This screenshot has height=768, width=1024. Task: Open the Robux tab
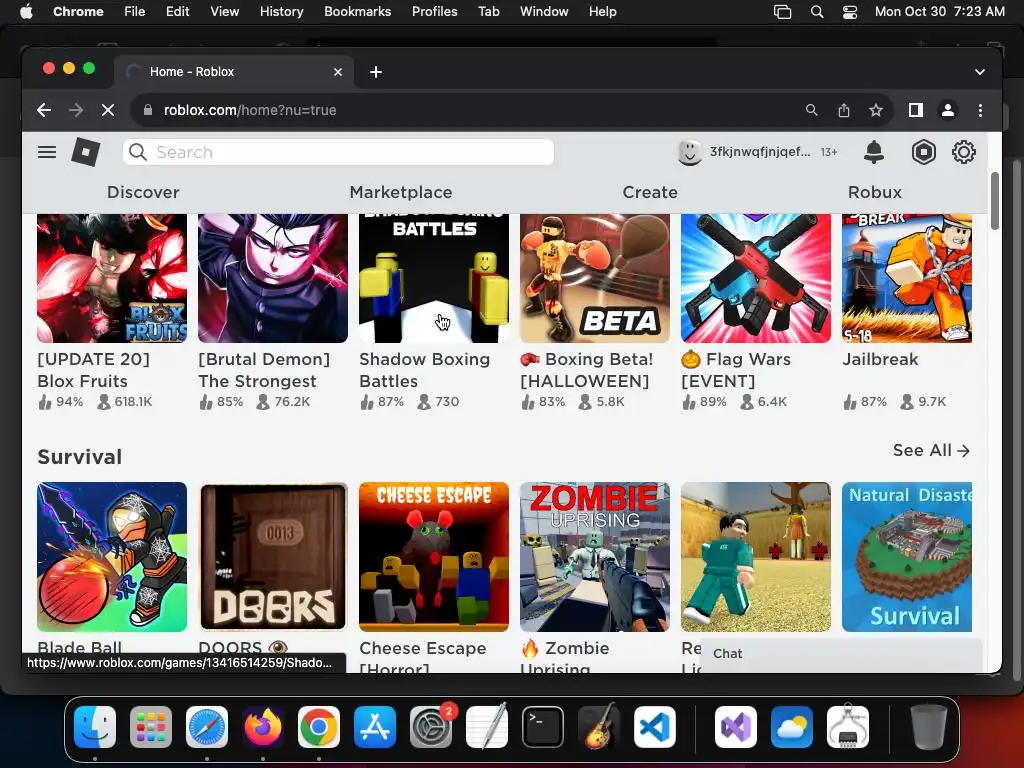pyautogui.click(x=874, y=192)
